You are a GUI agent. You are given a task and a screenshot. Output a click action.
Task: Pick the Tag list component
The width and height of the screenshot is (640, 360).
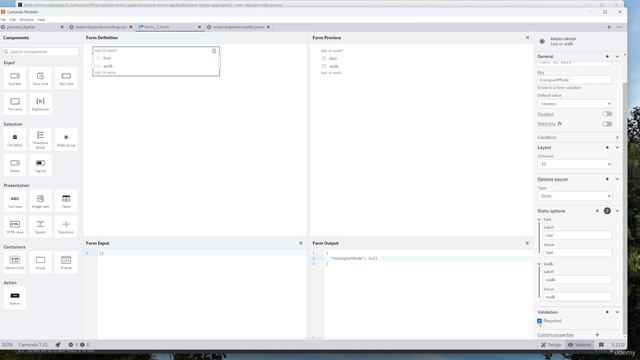pos(40,165)
